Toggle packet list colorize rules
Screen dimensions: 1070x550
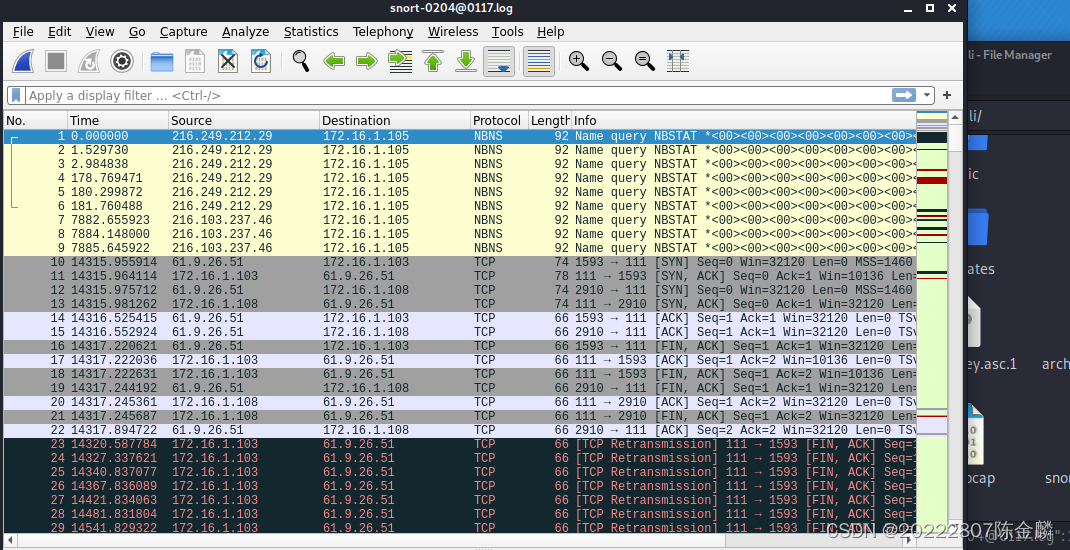tap(539, 61)
